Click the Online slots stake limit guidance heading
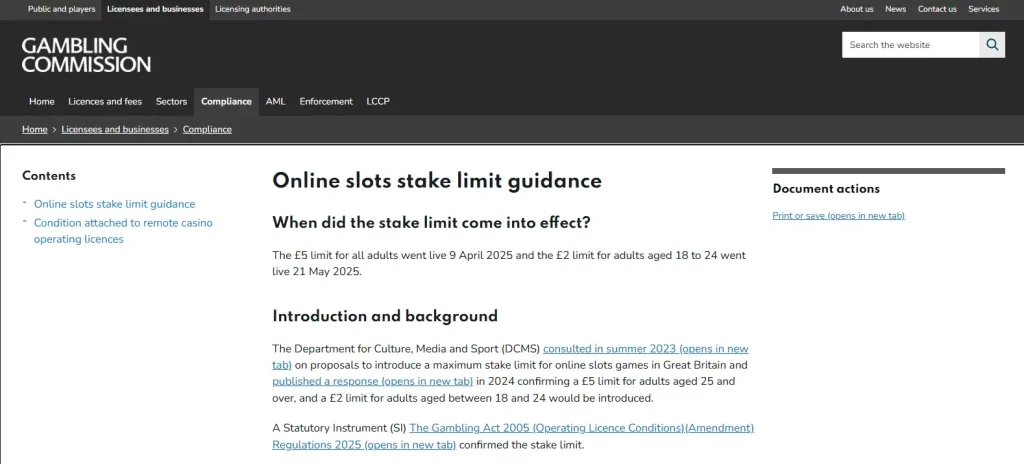Viewport: 1024px width, 464px height. pos(437,181)
